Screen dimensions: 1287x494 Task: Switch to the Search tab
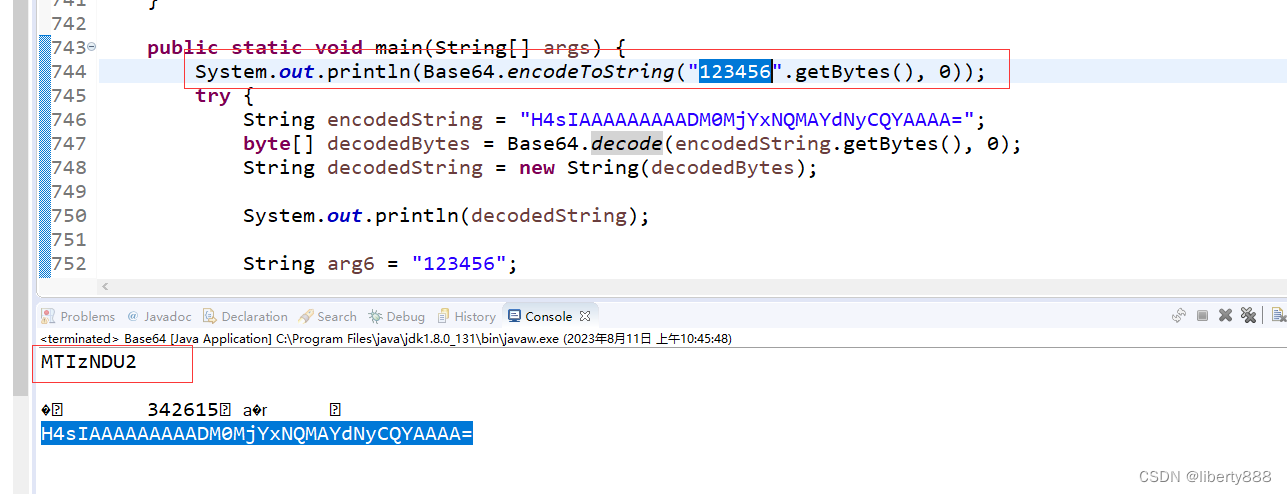[328, 316]
